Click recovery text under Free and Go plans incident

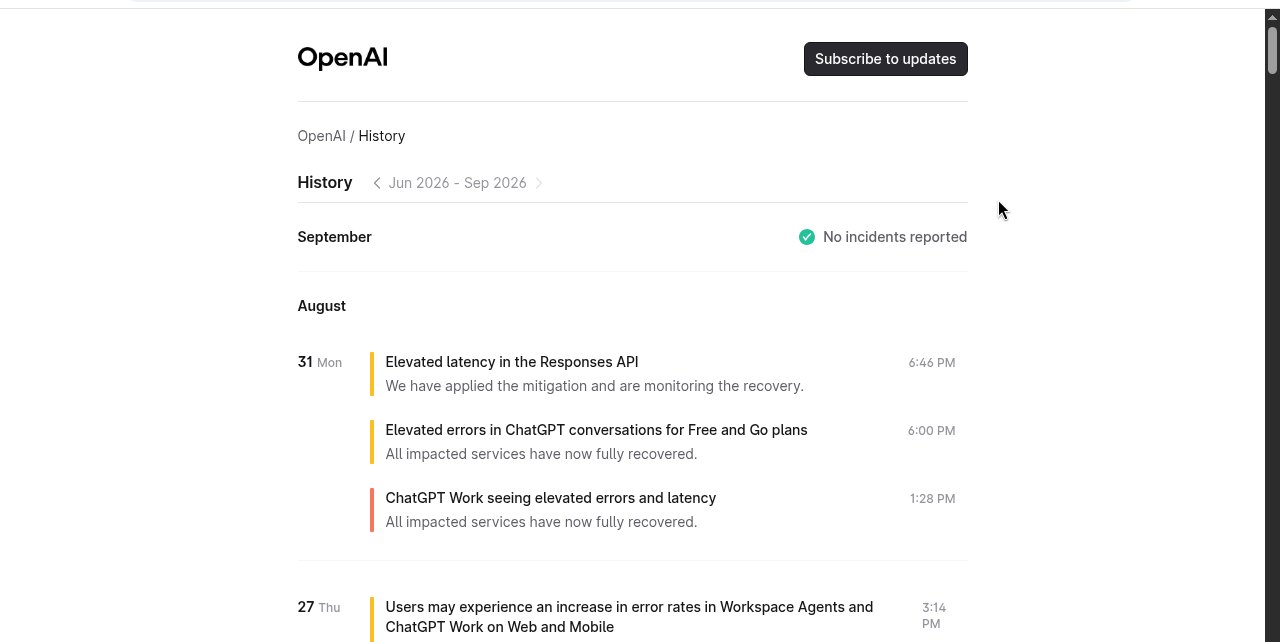pos(541,454)
